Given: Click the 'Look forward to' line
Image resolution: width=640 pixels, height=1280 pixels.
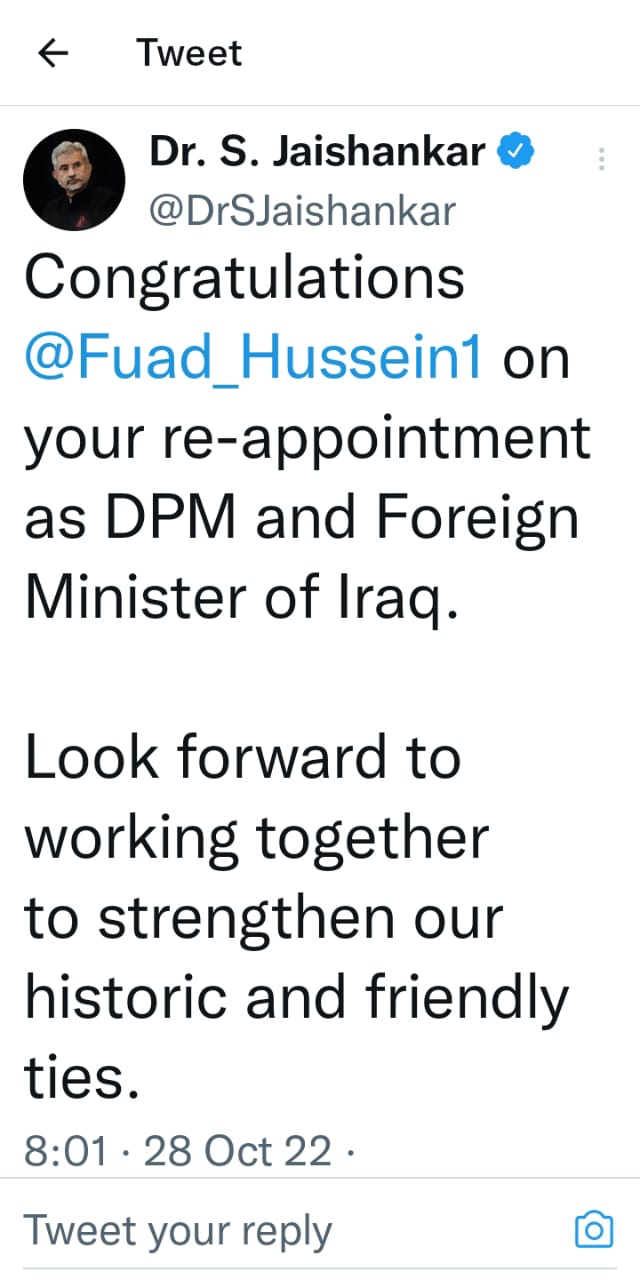Looking at the screenshot, I should [242, 757].
